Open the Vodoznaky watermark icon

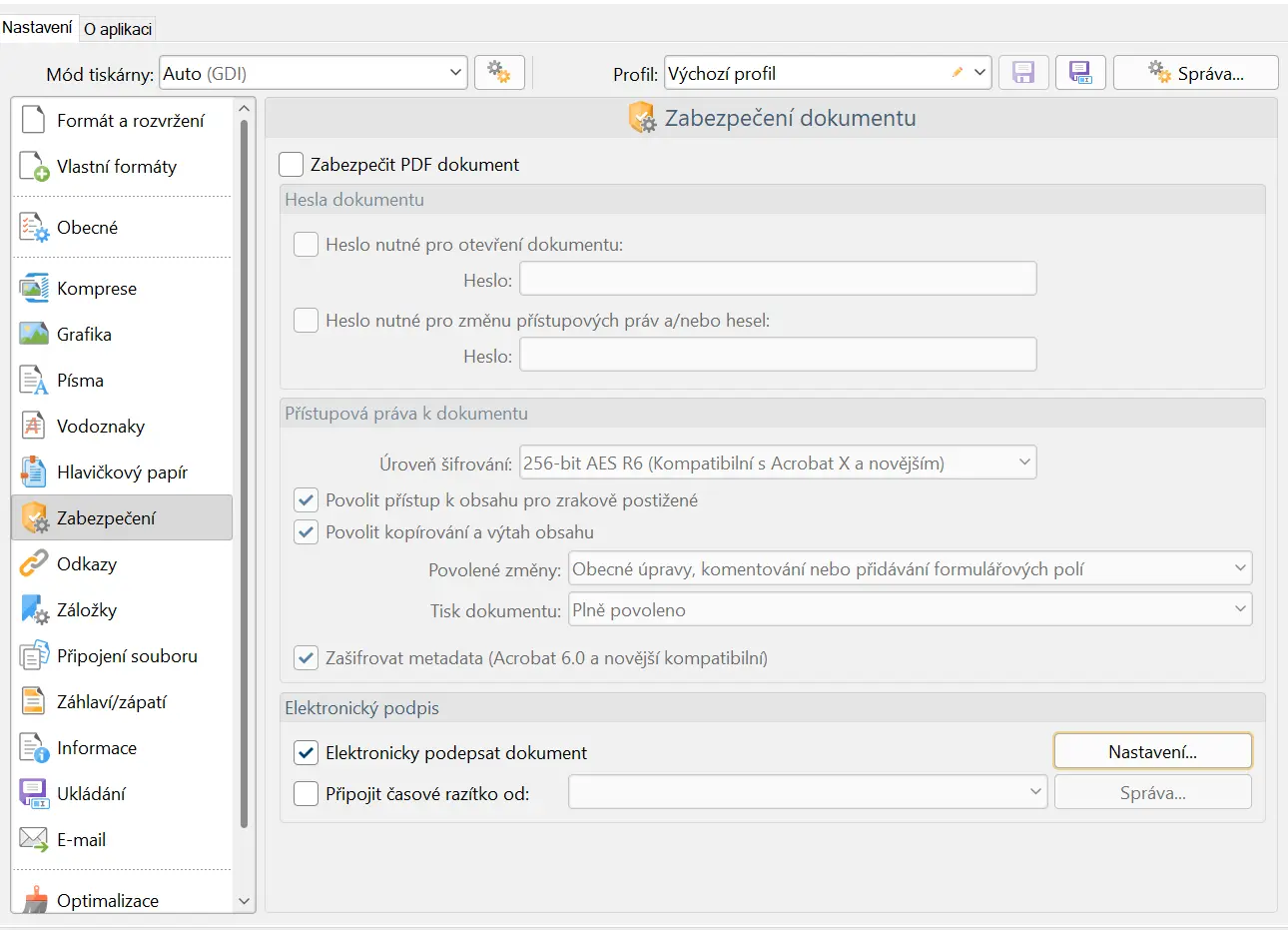(34, 427)
